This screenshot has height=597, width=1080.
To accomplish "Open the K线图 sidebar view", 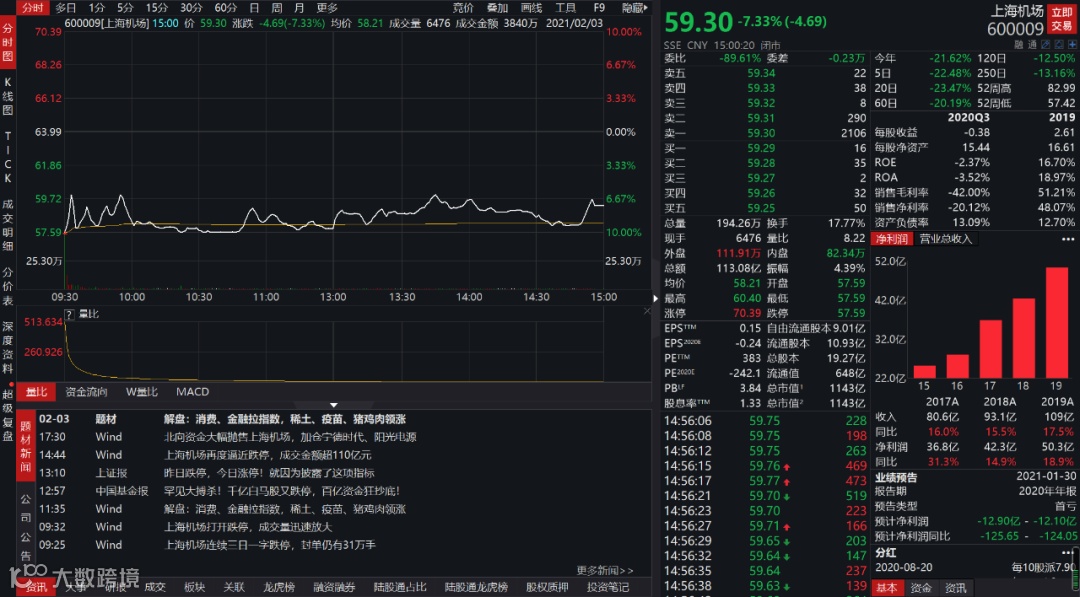I will pos(8,98).
